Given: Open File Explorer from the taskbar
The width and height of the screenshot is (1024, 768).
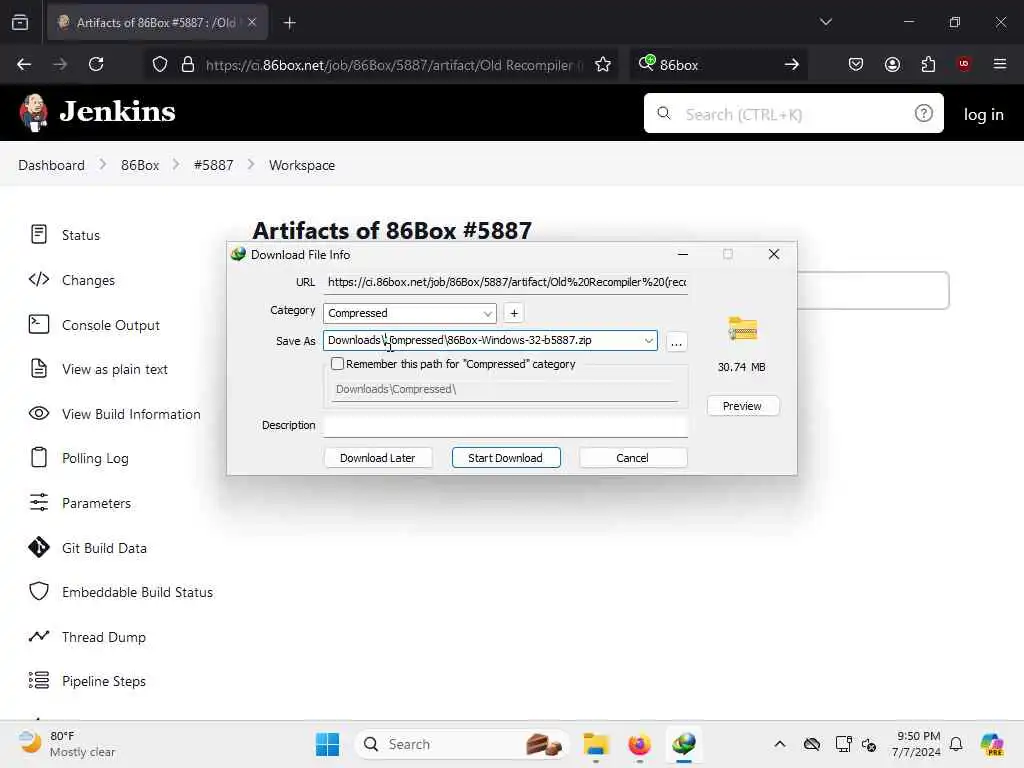Looking at the screenshot, I should coord(596,744).
